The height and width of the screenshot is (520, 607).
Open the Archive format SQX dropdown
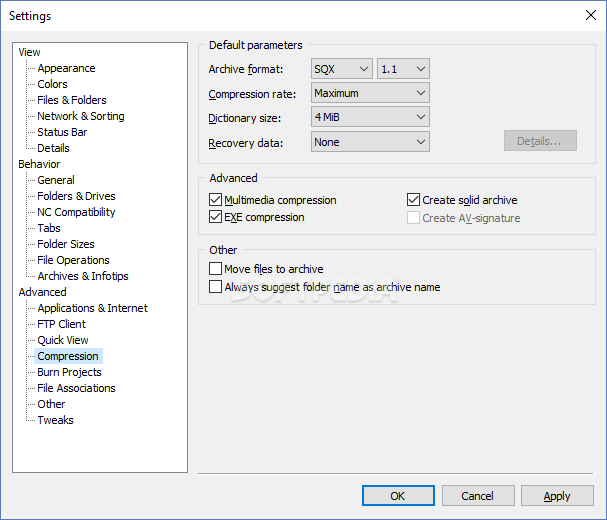[x=342, y=69]
